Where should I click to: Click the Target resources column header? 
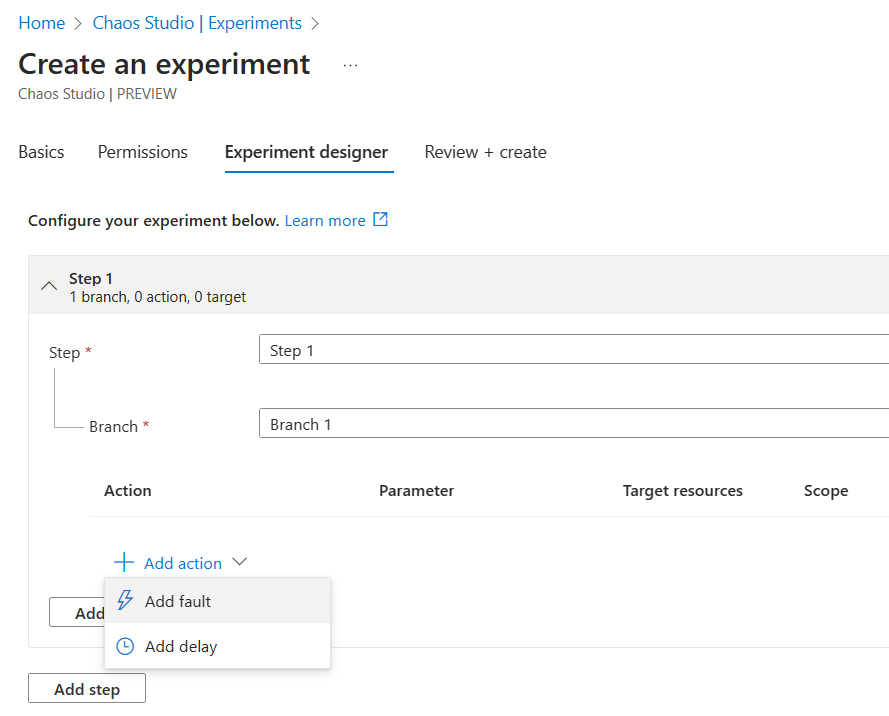coord(682,490)
